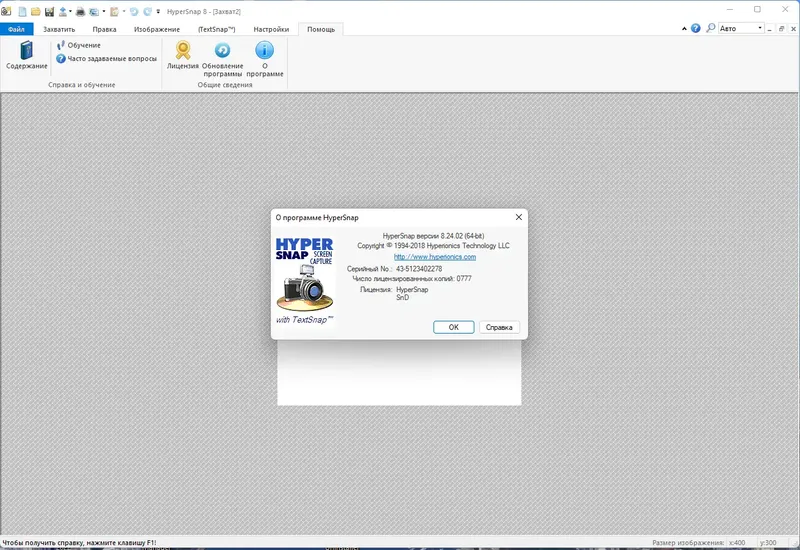800x550 pixels.
Task: Click the white captured image canvas
Action: 399,375
